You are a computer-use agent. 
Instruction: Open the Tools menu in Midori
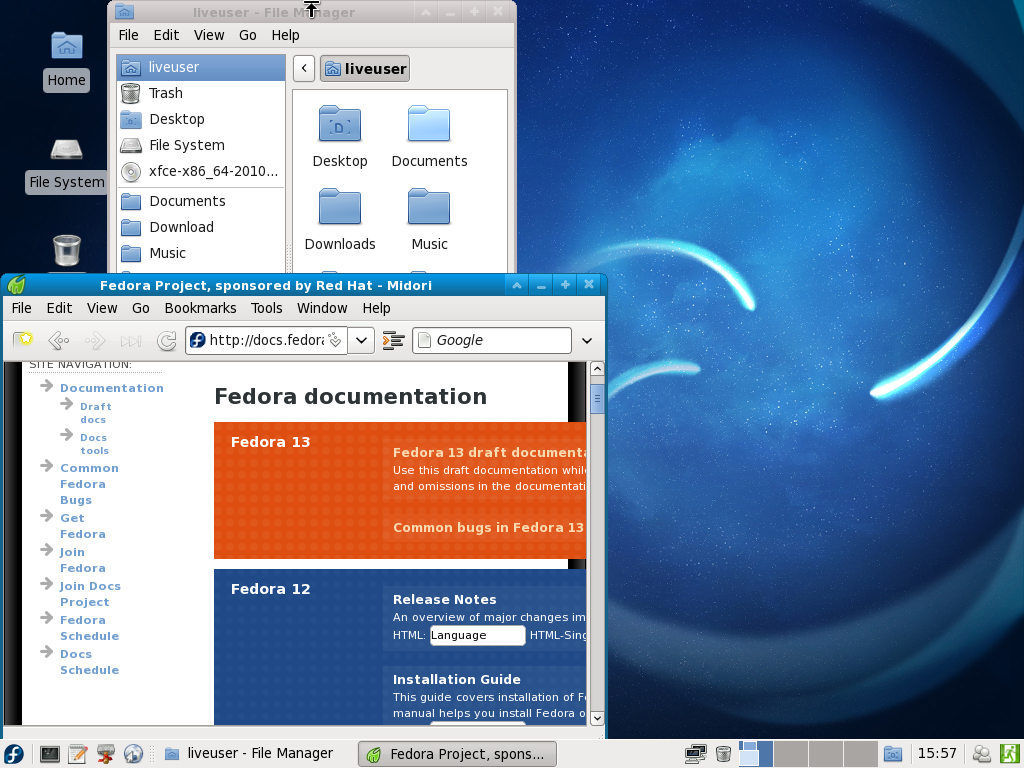coord(266,308)
